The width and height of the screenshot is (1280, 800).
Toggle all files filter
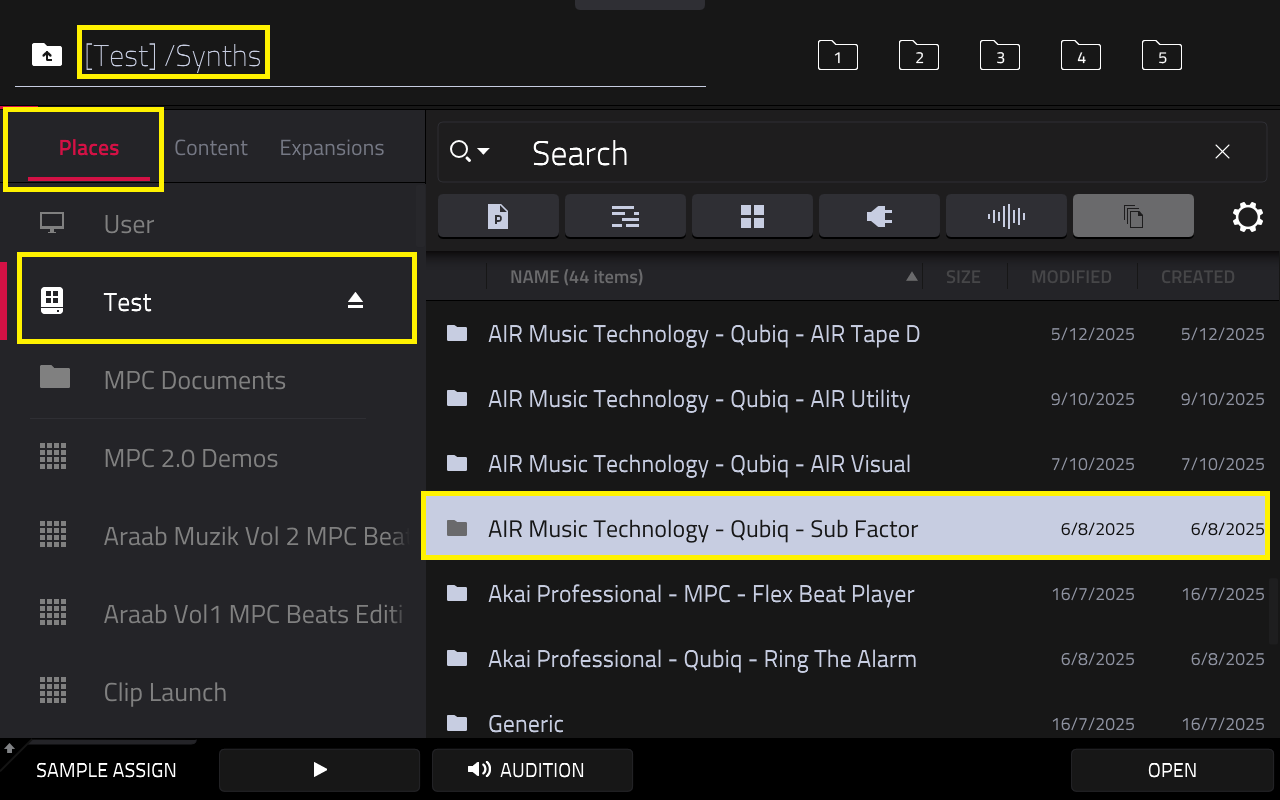click(1133, 216)
